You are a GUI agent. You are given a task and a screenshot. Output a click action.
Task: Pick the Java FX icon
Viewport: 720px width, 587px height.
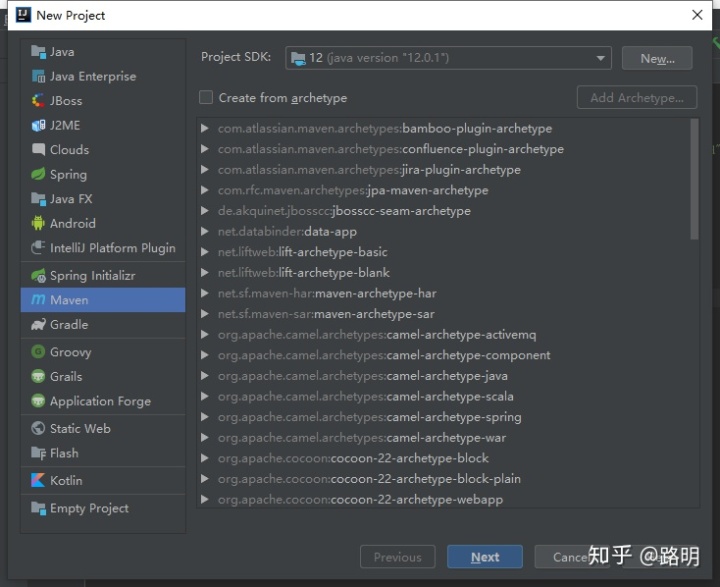[x=38, y=199]
